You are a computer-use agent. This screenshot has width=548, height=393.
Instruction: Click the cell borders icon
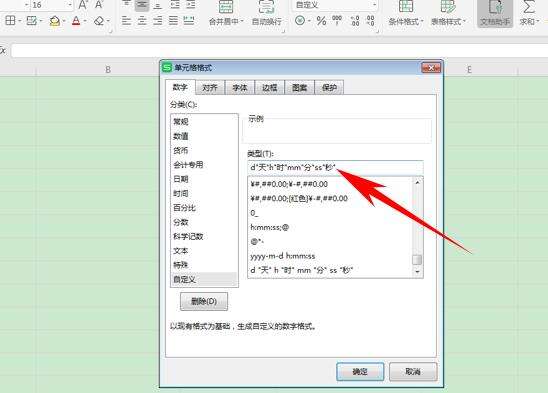[10, 21]
